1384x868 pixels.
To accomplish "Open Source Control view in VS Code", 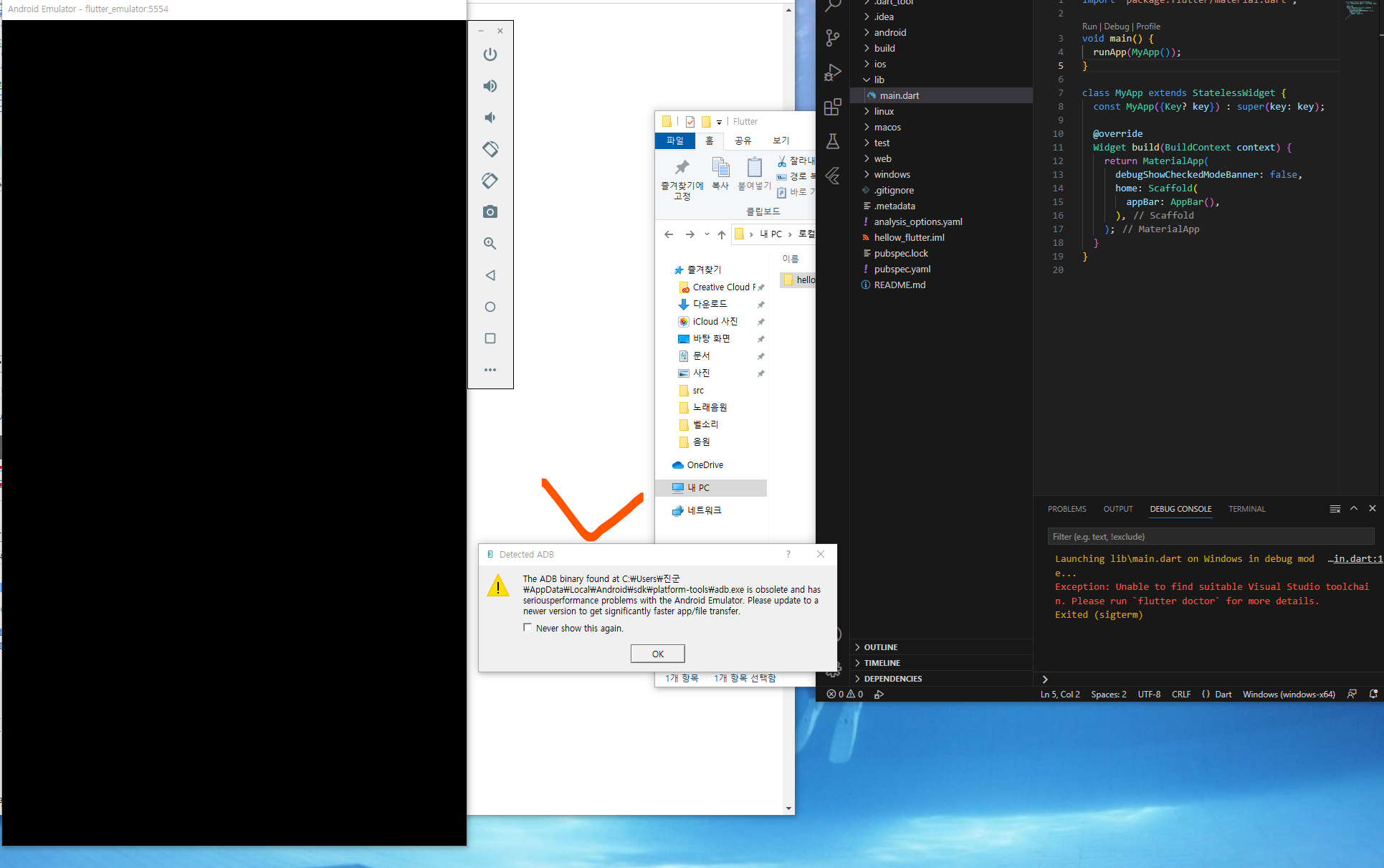I will click(833, 38).
